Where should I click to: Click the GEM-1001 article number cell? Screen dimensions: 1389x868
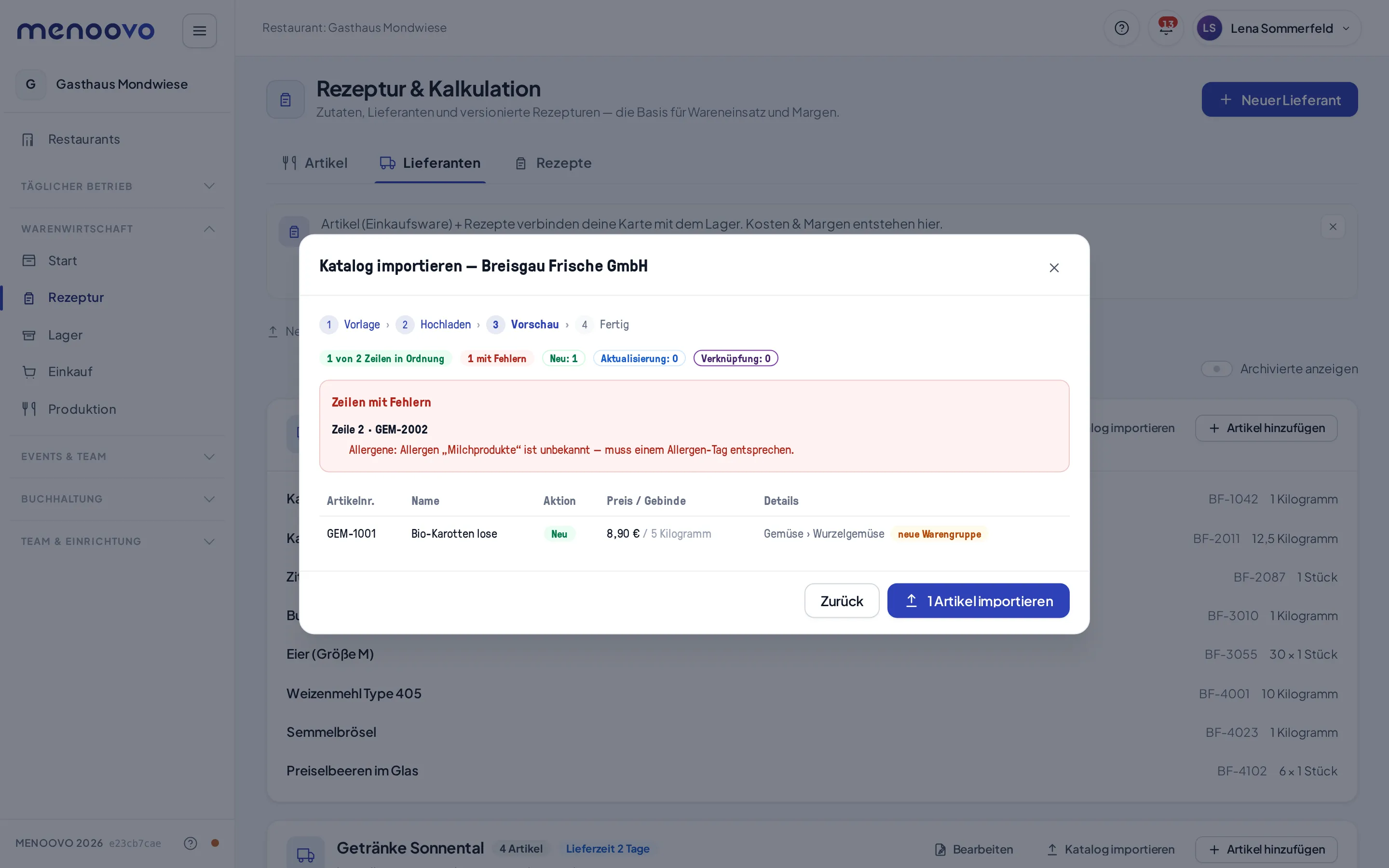(x=351, y=533)
